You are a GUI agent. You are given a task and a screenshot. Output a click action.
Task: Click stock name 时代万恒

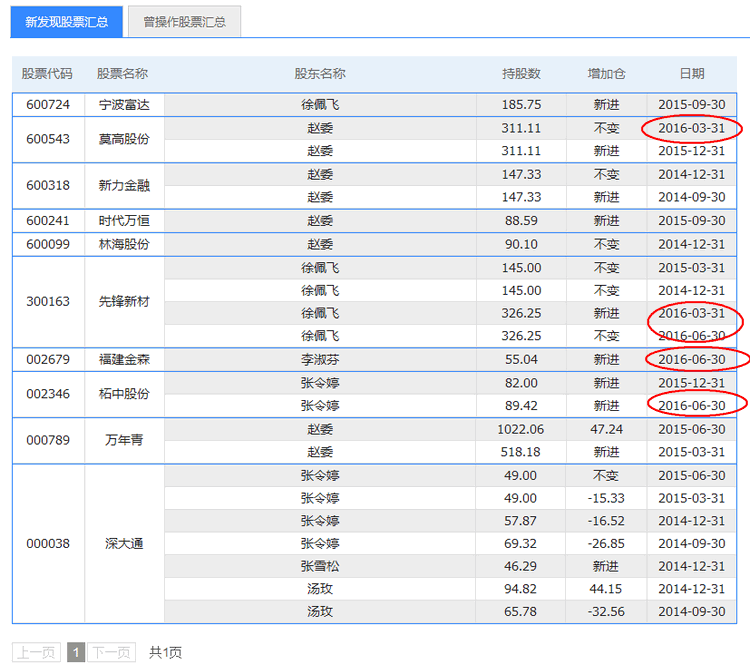124,221
